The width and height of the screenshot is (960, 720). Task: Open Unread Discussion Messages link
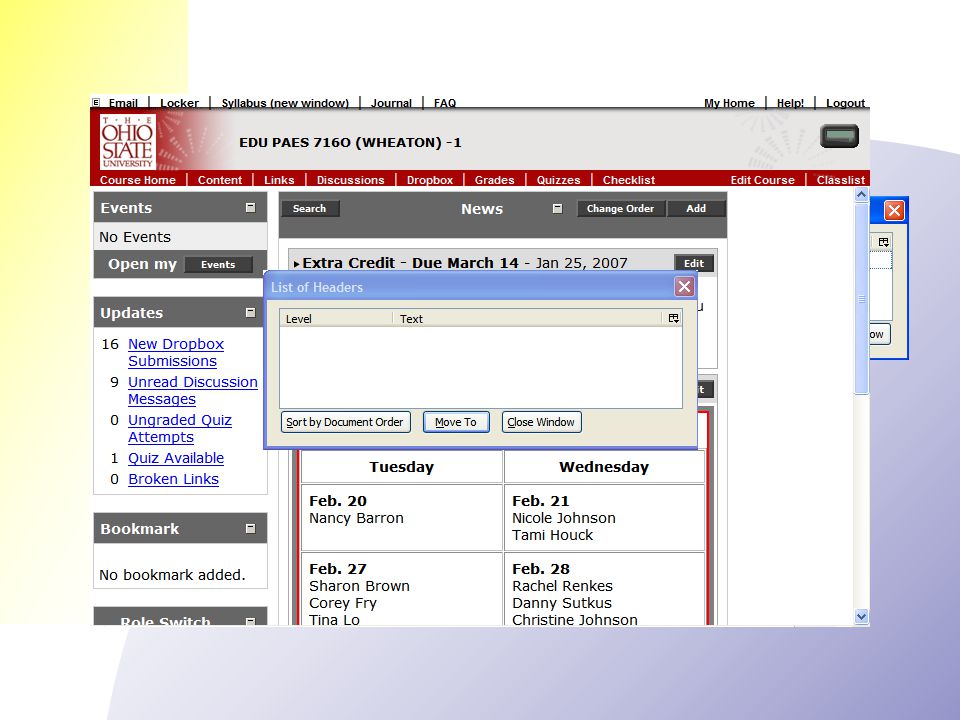click(193, 391)
